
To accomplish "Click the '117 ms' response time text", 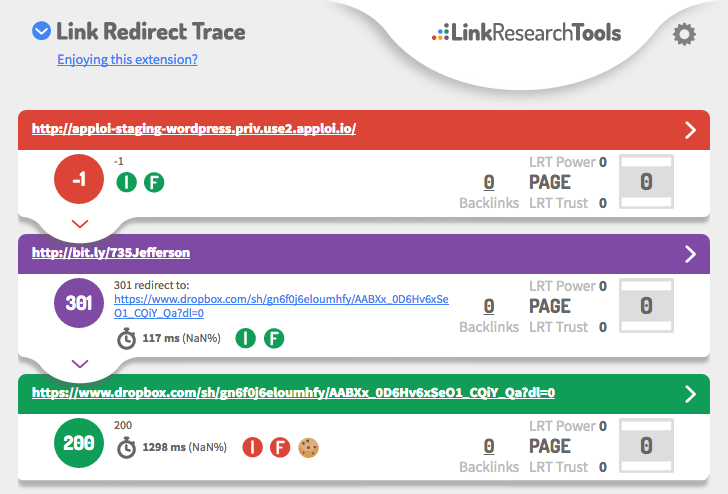I will coord(161,338).
